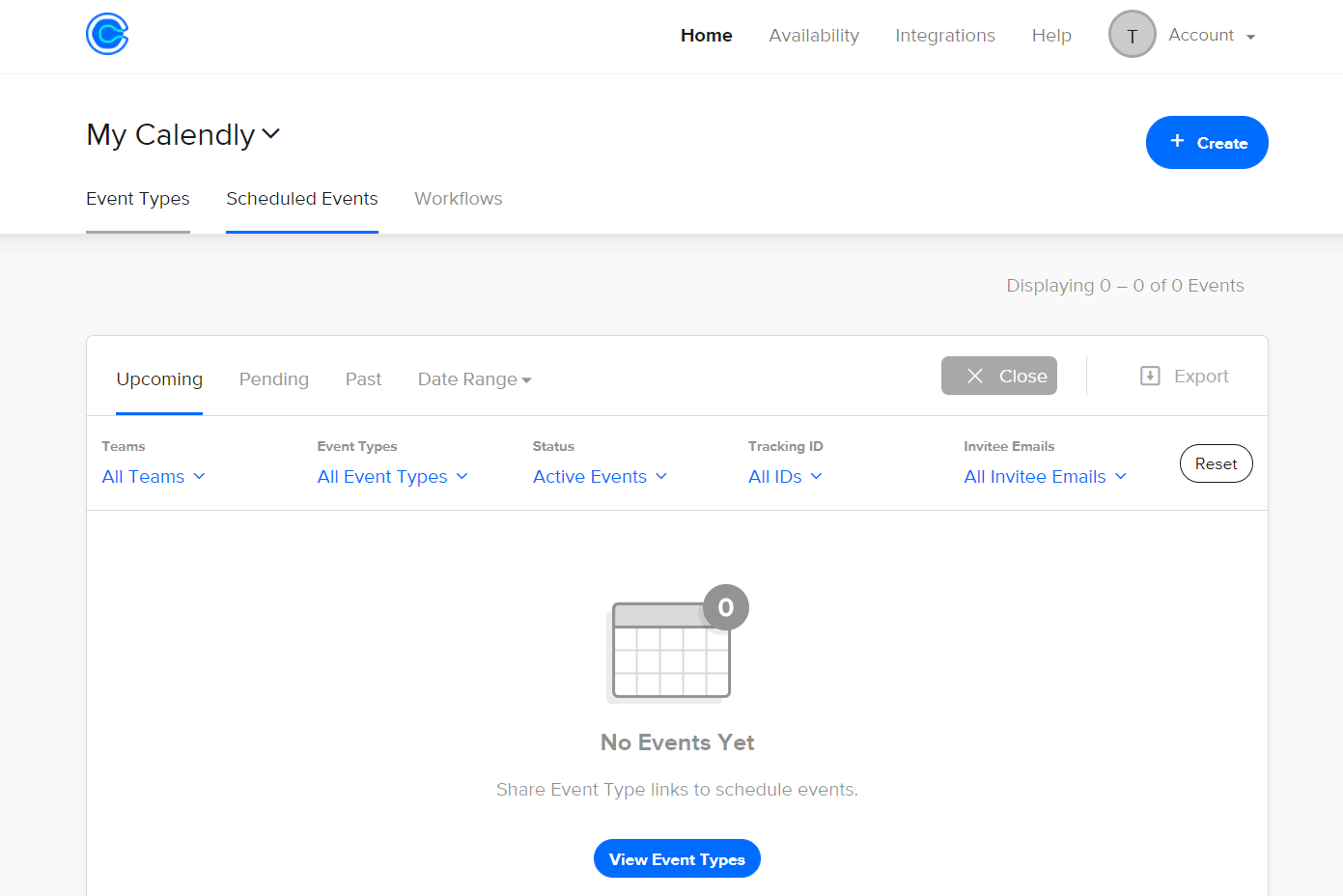The height and width of the screenshot is (896, 1343).
Task: Select the Scheduled Events tab
Action: coord(302,199)
